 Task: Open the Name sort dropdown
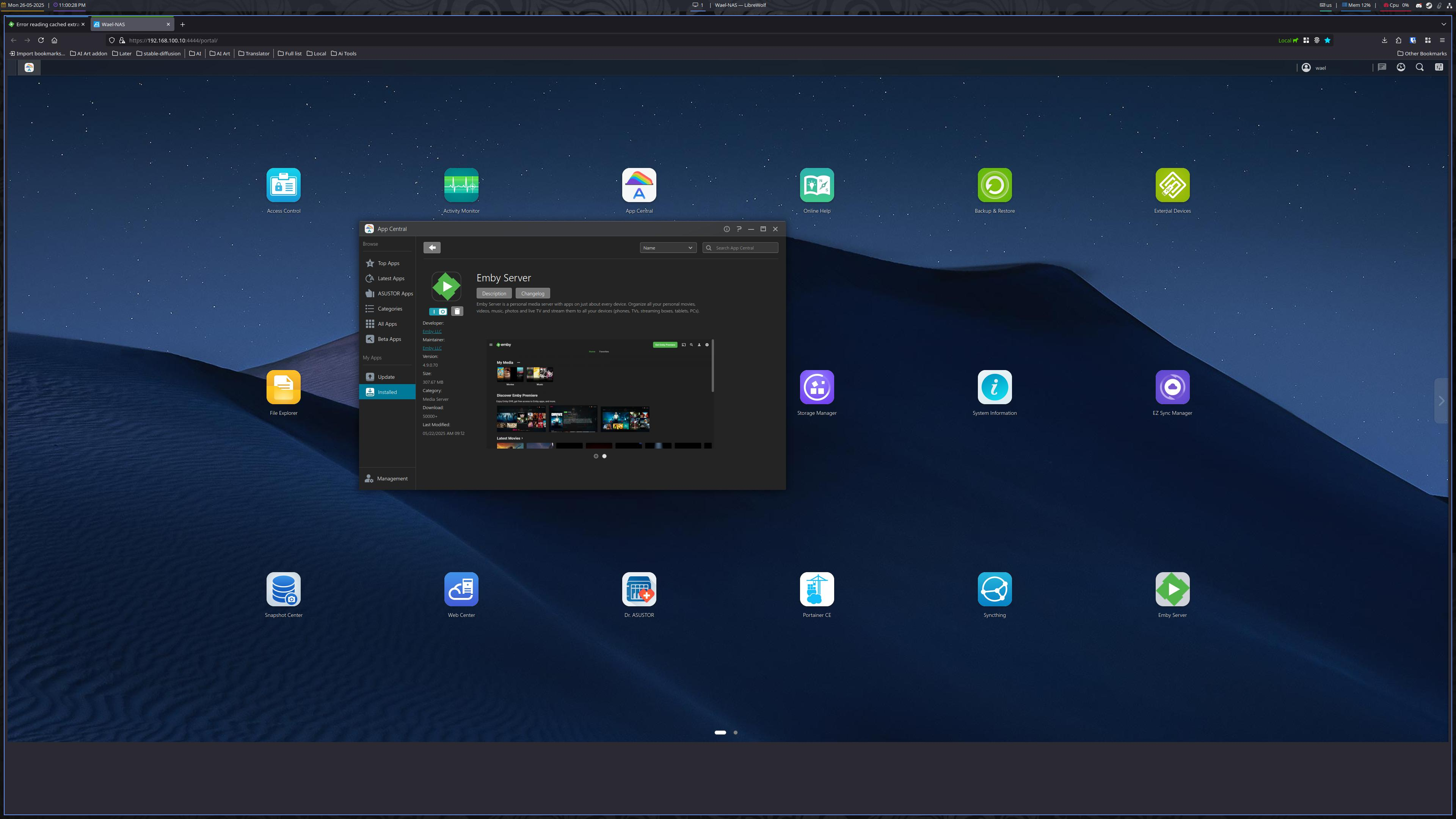click(x=667, y=248)
